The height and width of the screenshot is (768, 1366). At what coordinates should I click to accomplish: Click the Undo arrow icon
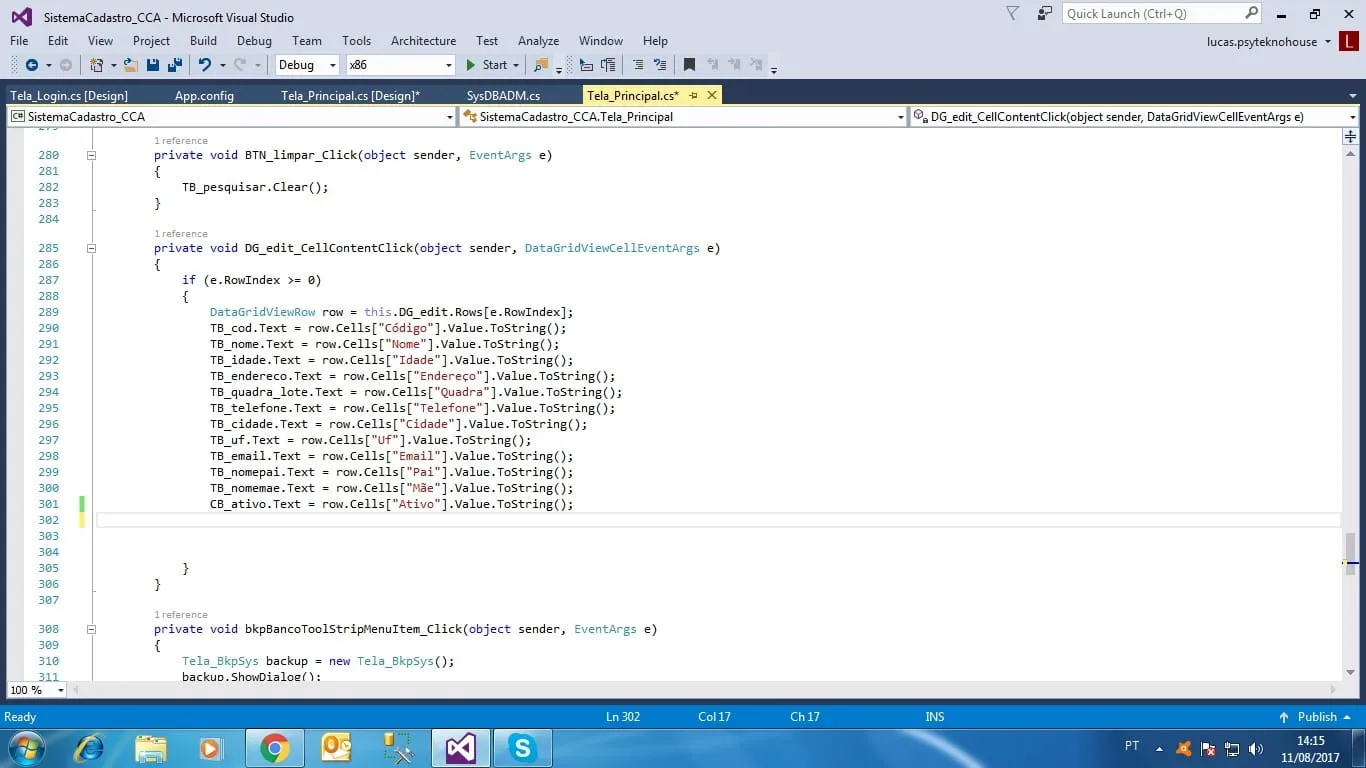tap(204, 65)
